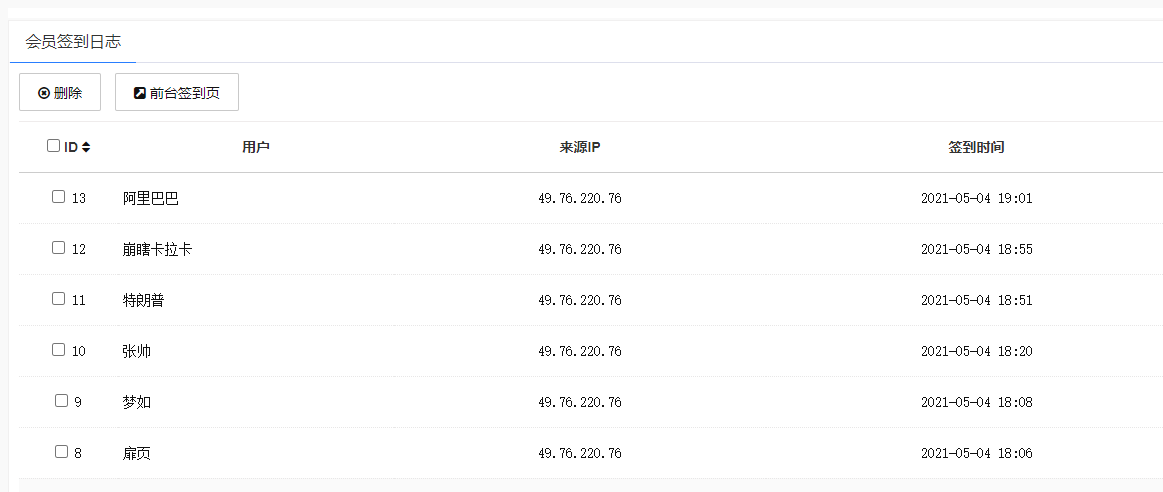1163x492 pixels.
Task: Click the 来源IP column header
Action: (580, 147)
